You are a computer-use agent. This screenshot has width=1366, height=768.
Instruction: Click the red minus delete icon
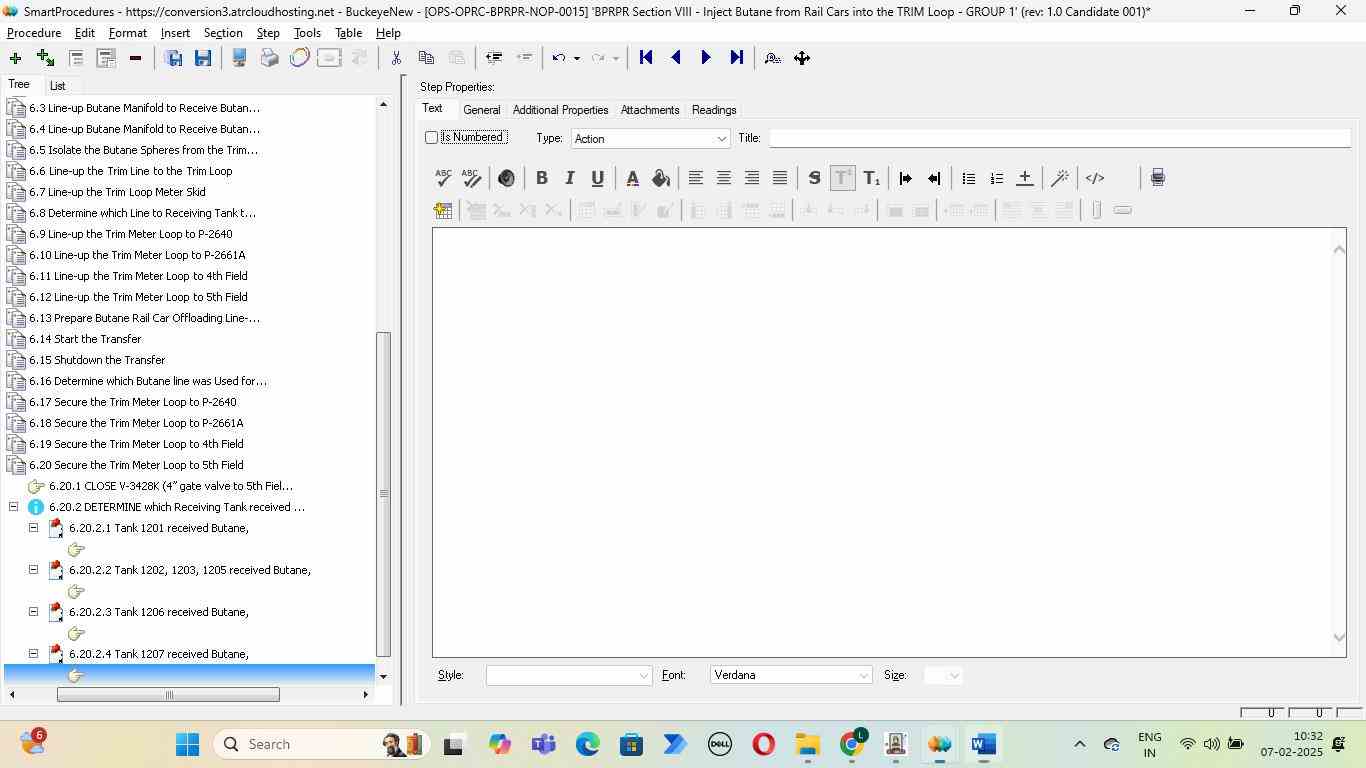click(x=135, y=58)
